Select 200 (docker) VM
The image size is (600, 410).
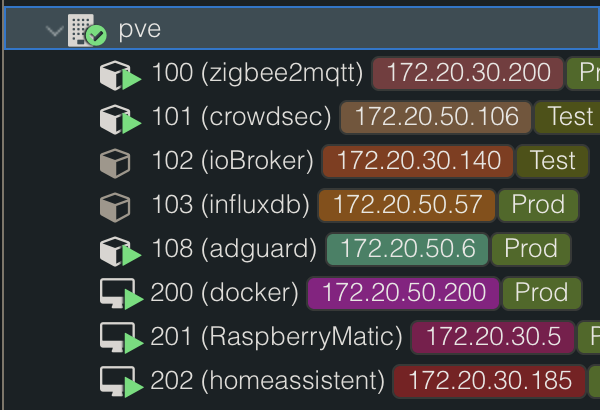(x=224, y=293)
